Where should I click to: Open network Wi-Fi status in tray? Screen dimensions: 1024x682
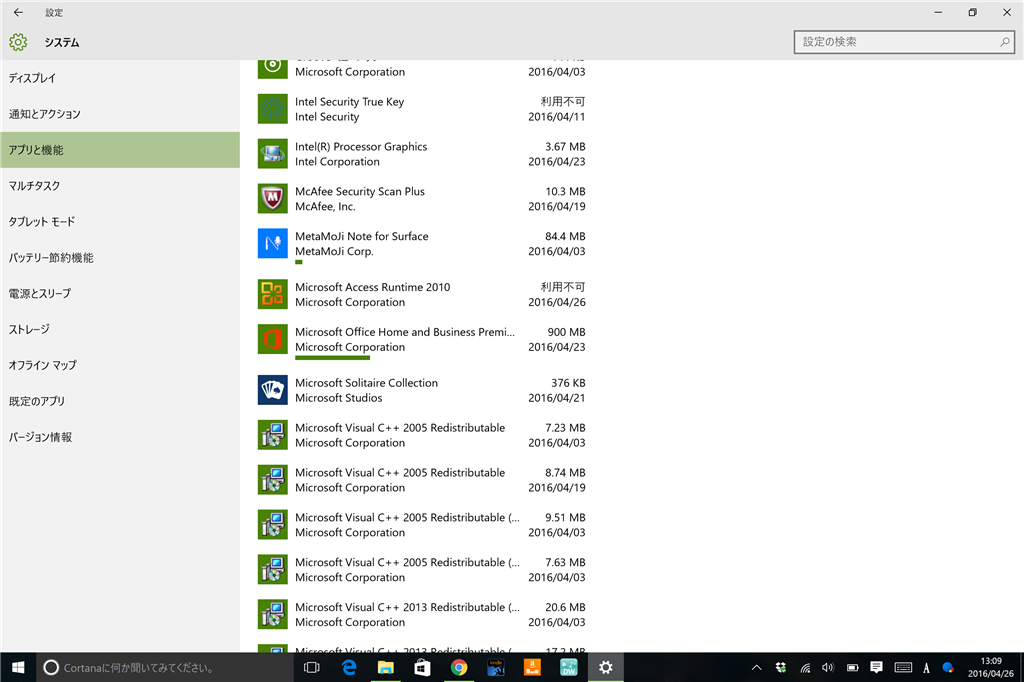point(805,668)
